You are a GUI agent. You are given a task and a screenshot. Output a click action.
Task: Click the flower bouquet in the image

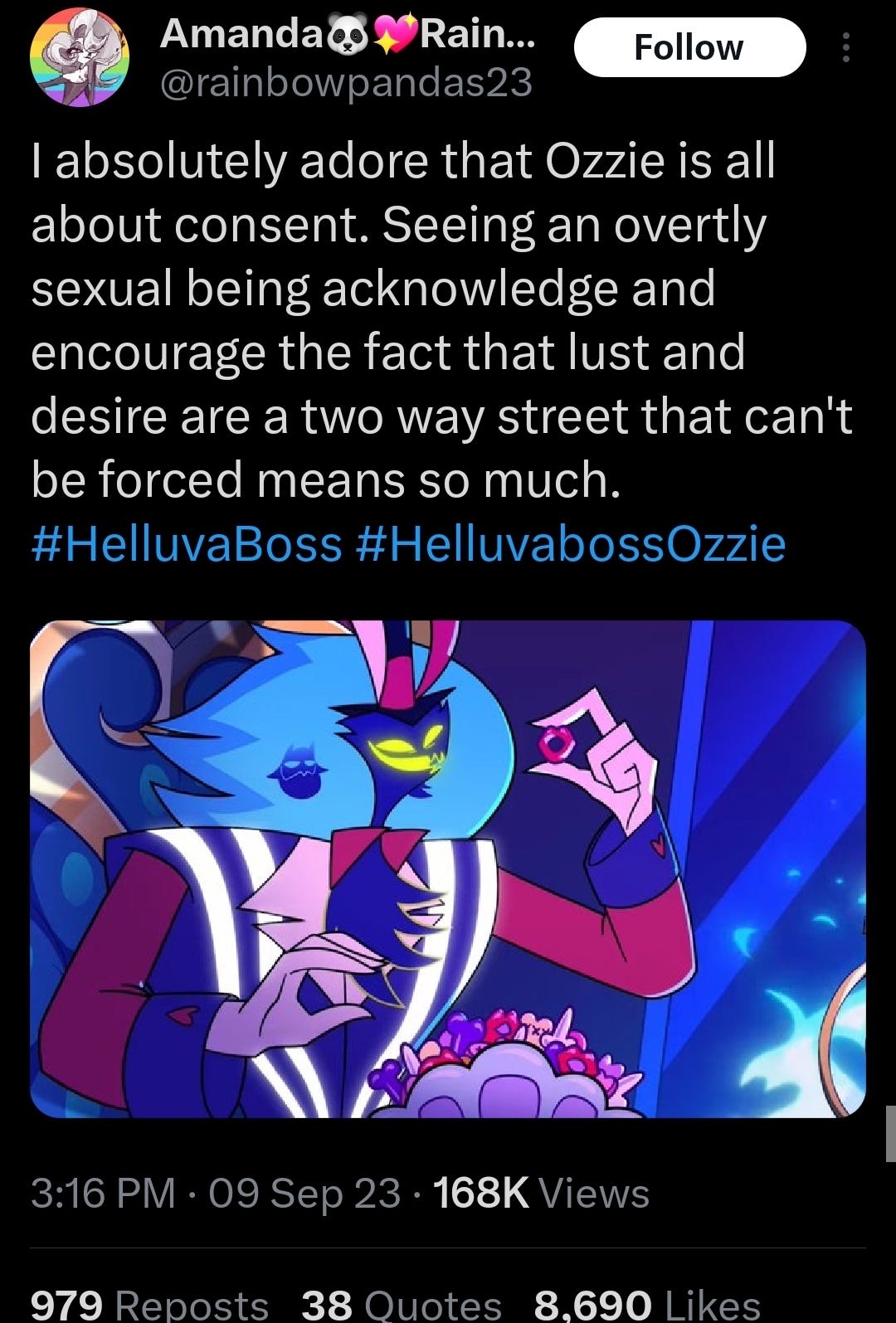click(514, 1060)
